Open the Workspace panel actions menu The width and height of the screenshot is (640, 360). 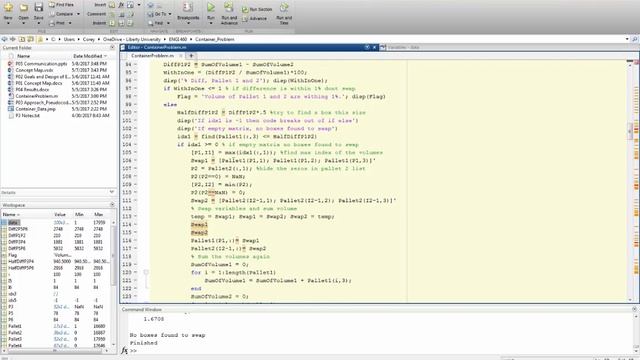pyautogui.click(x=112, y=205)
